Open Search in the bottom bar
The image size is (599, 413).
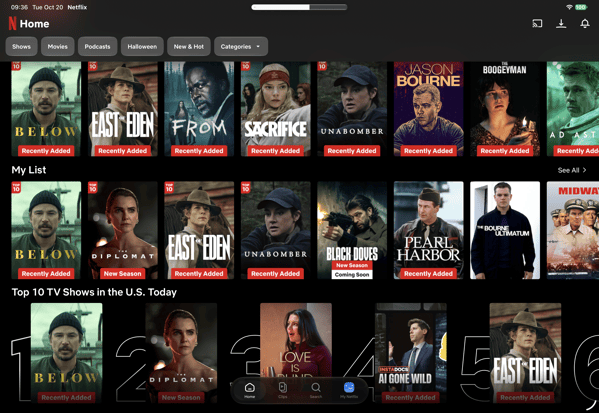(316, 390)
